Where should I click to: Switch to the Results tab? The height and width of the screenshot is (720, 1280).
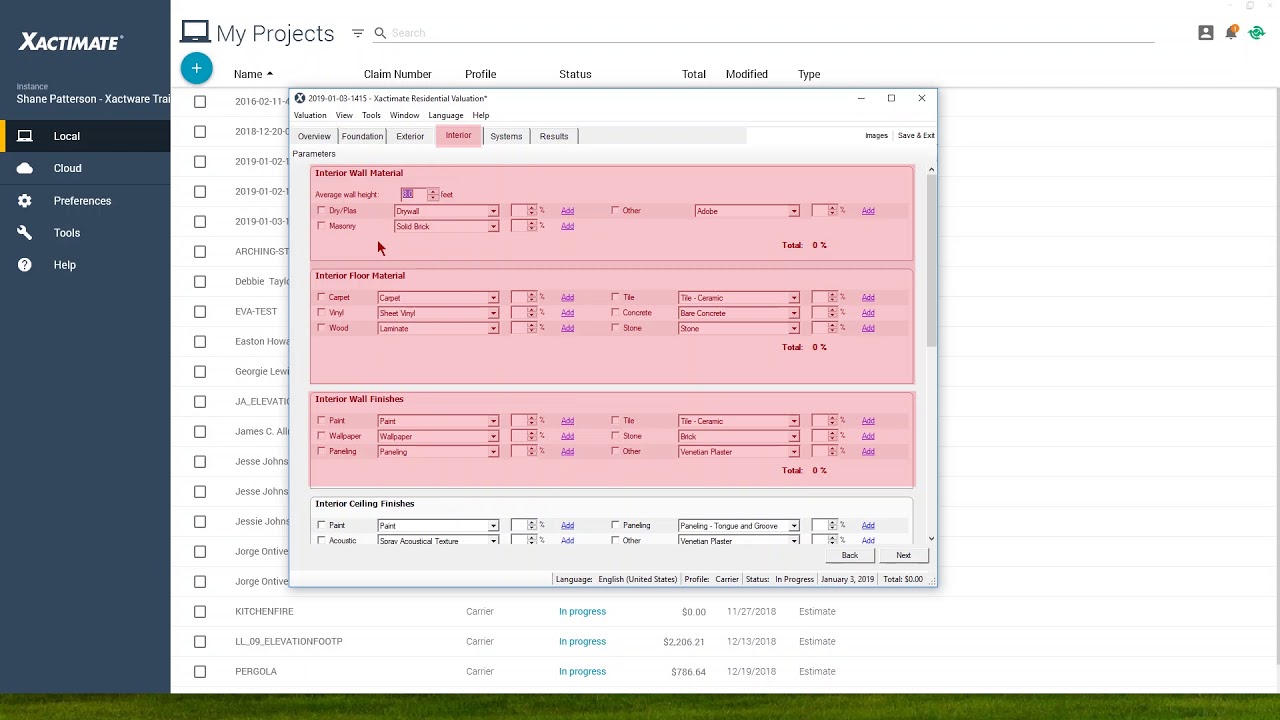tap(554, 136)
